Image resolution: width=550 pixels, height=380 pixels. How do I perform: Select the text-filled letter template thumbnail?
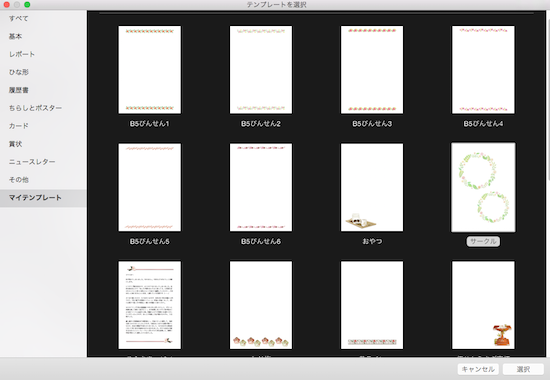[x=150, y=305]
